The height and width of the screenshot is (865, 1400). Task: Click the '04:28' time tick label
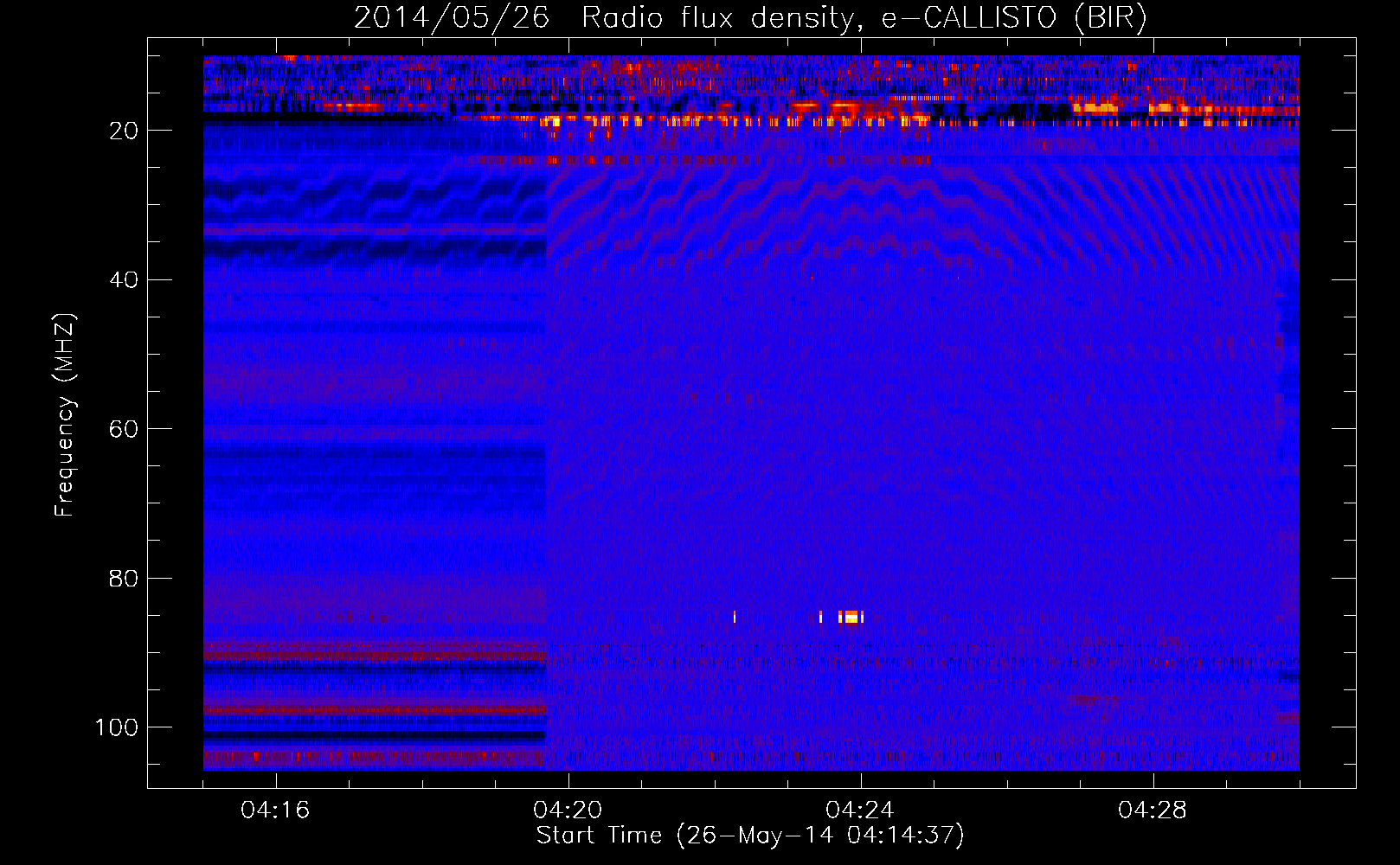(x=1153, y=811)
